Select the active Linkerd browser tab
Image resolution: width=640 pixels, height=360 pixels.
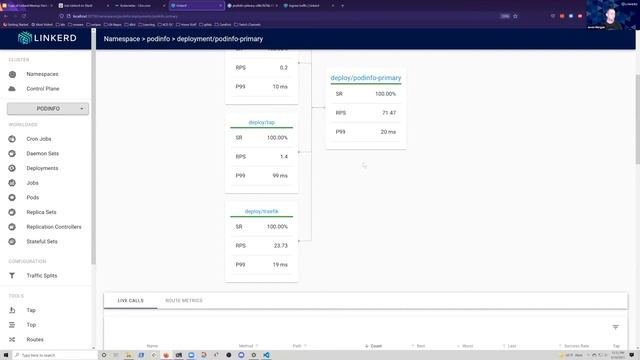click(x=196, y=6)
